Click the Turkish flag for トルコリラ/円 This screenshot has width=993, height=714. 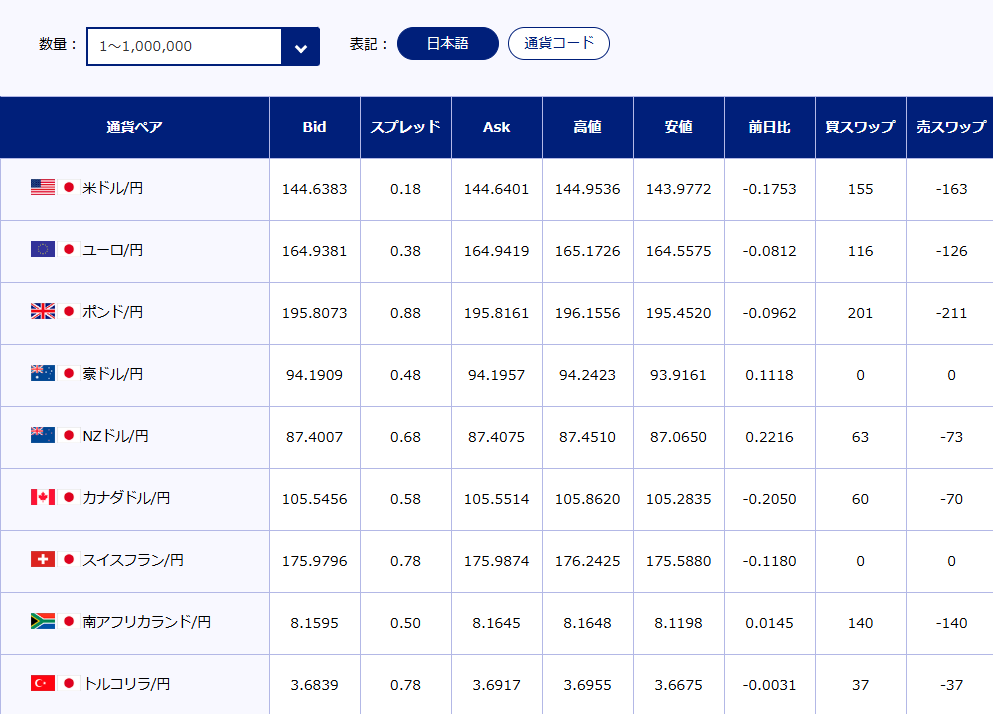tap(43, 684)
